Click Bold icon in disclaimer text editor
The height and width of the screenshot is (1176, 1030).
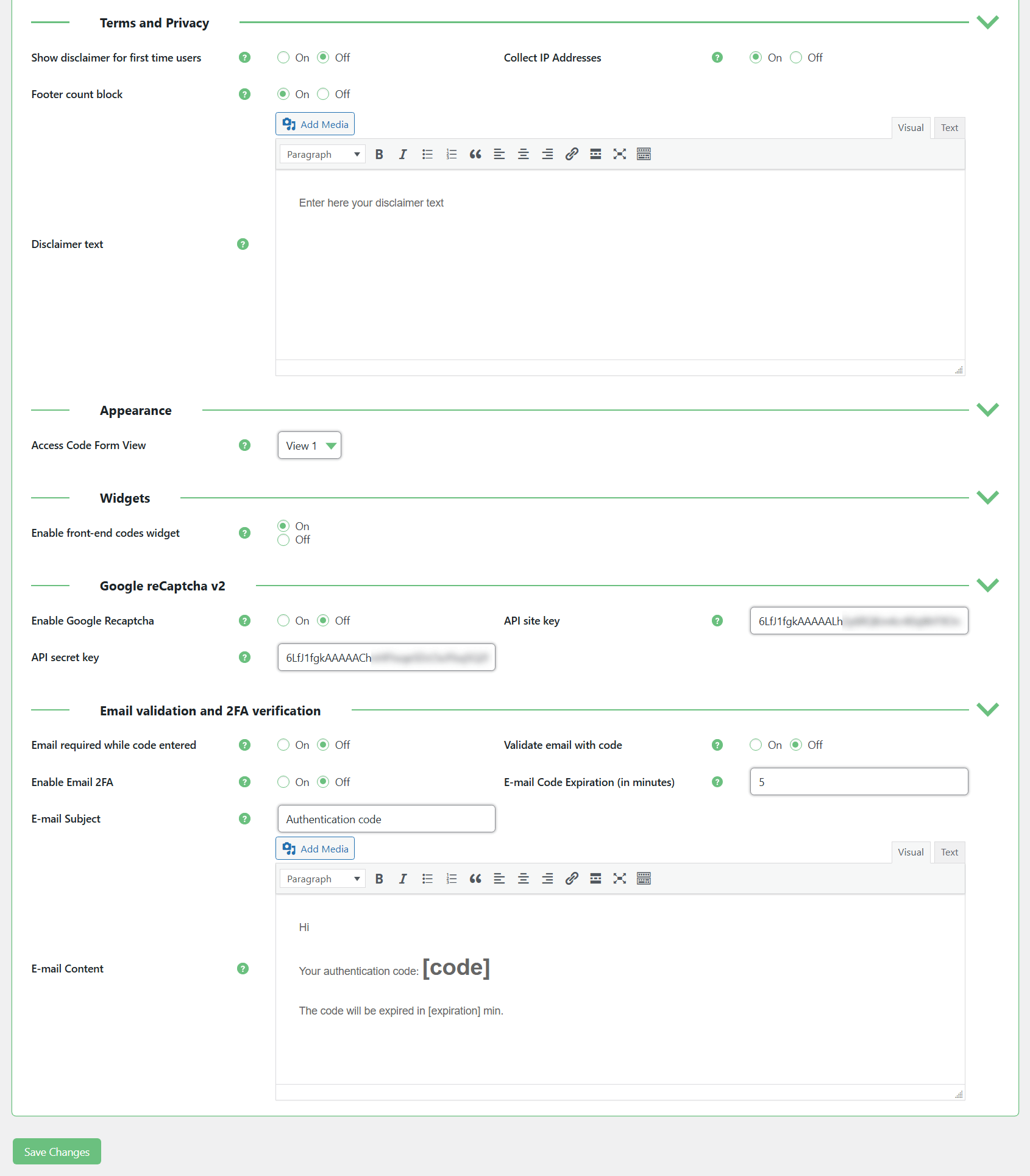point(379,154)
